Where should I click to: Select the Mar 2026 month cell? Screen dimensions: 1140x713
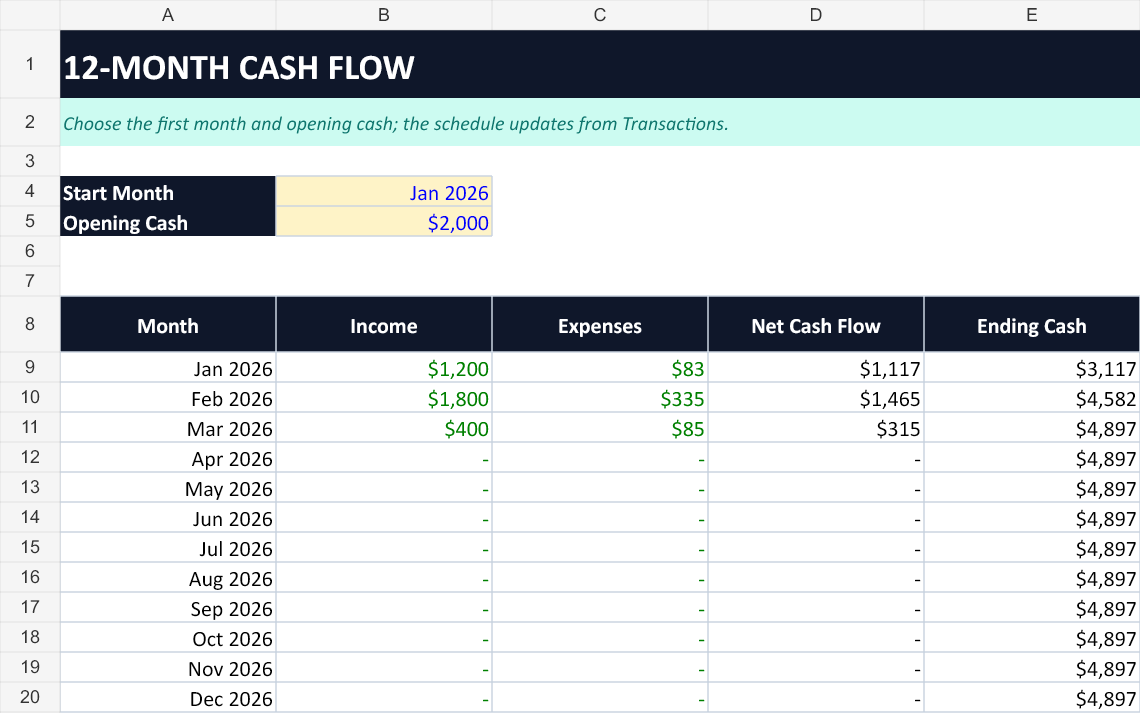(x=168, y=427)
